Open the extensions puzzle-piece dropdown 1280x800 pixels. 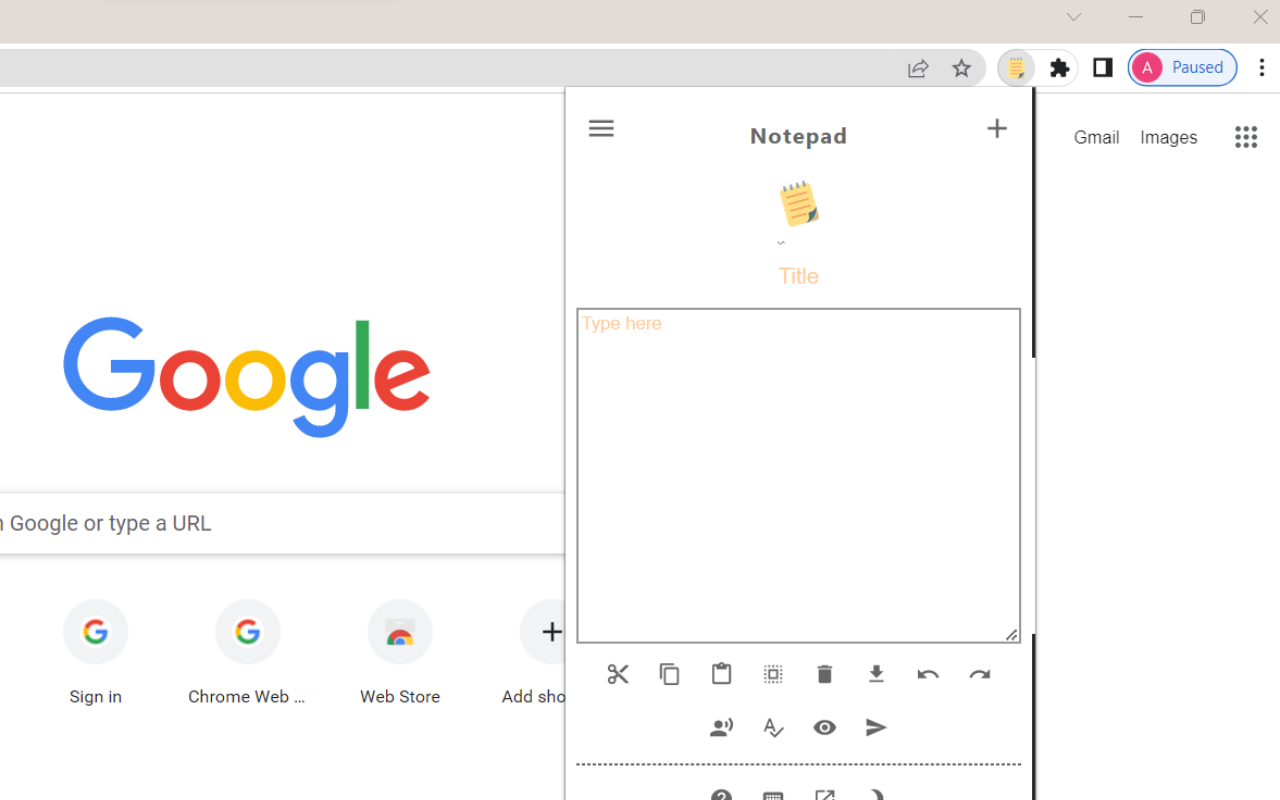tap(1059, 67)
